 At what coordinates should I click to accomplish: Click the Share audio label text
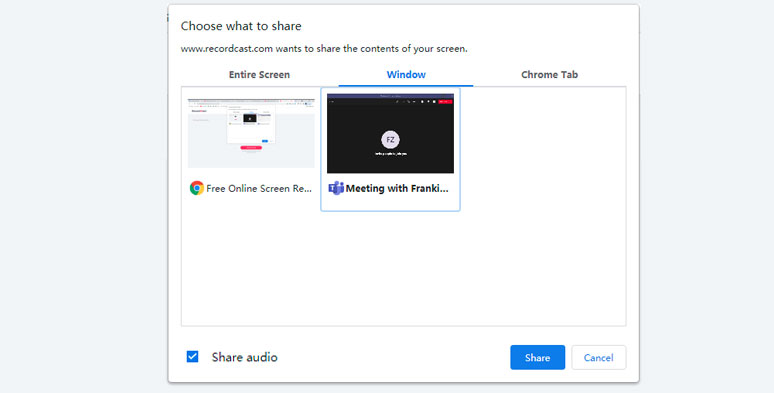[244, 357]
